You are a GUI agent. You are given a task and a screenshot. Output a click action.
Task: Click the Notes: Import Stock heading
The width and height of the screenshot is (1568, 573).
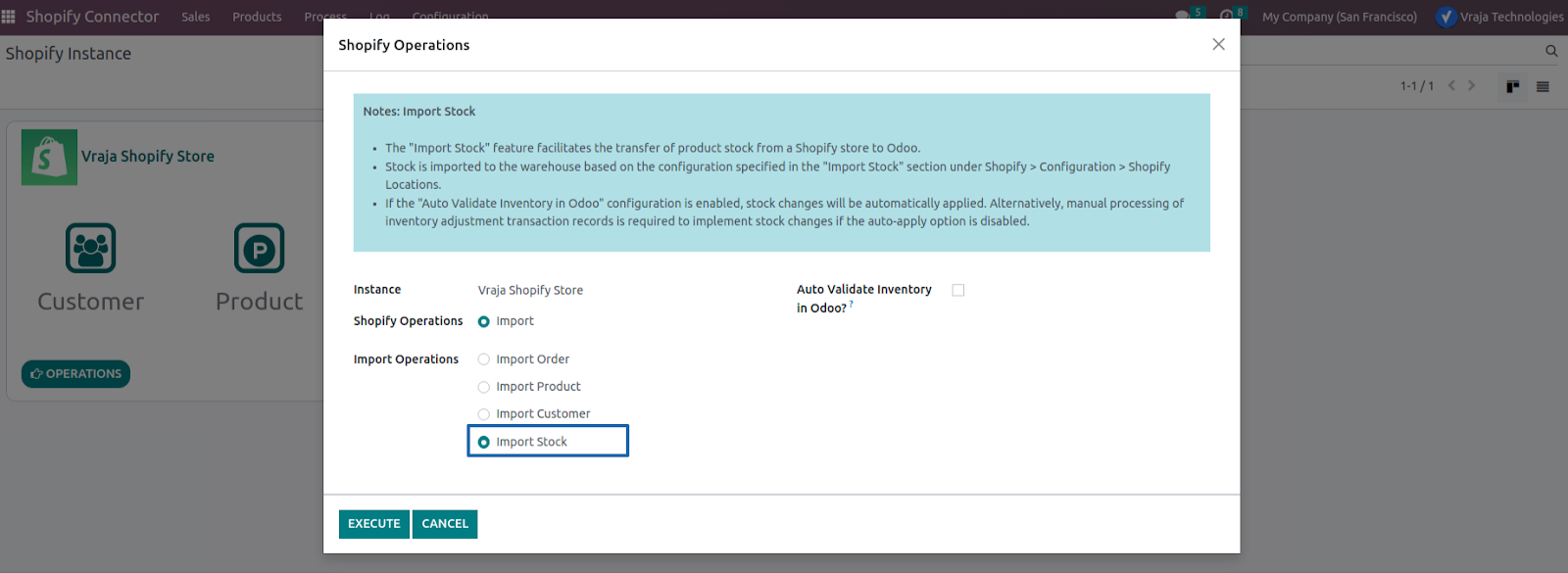419,112
